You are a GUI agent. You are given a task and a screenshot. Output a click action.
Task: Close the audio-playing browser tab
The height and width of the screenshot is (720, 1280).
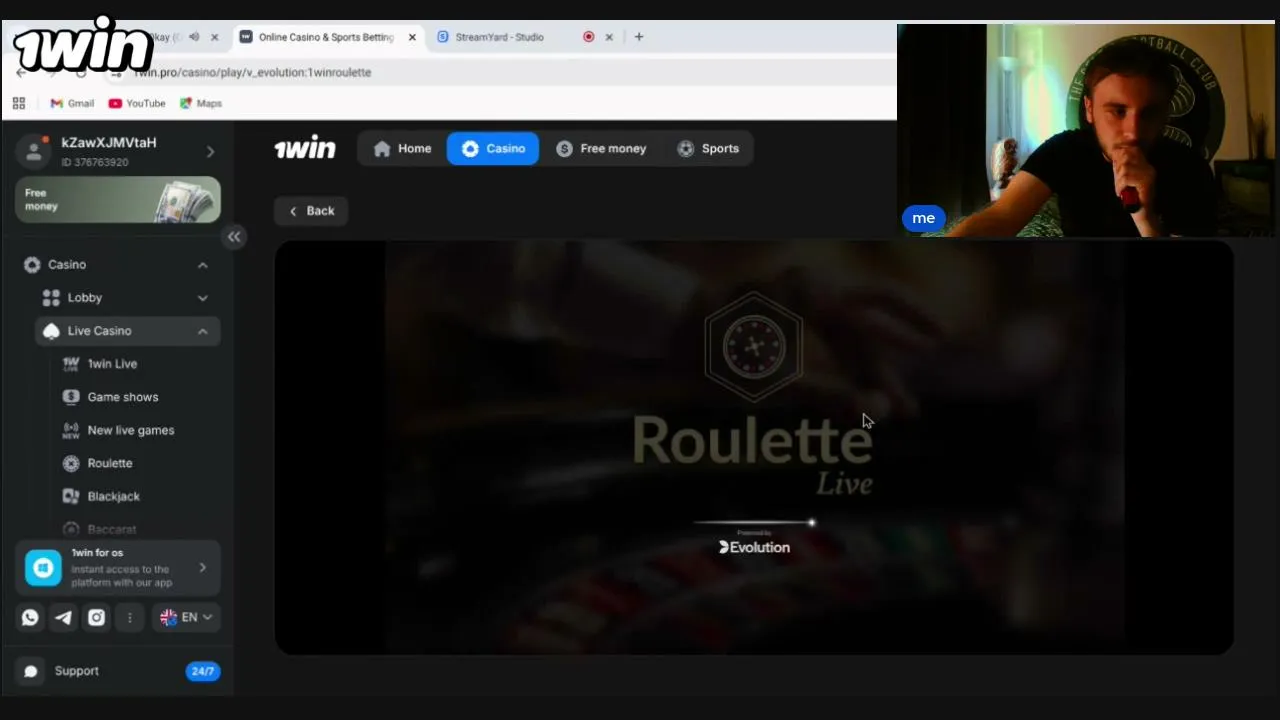point(214,37)
